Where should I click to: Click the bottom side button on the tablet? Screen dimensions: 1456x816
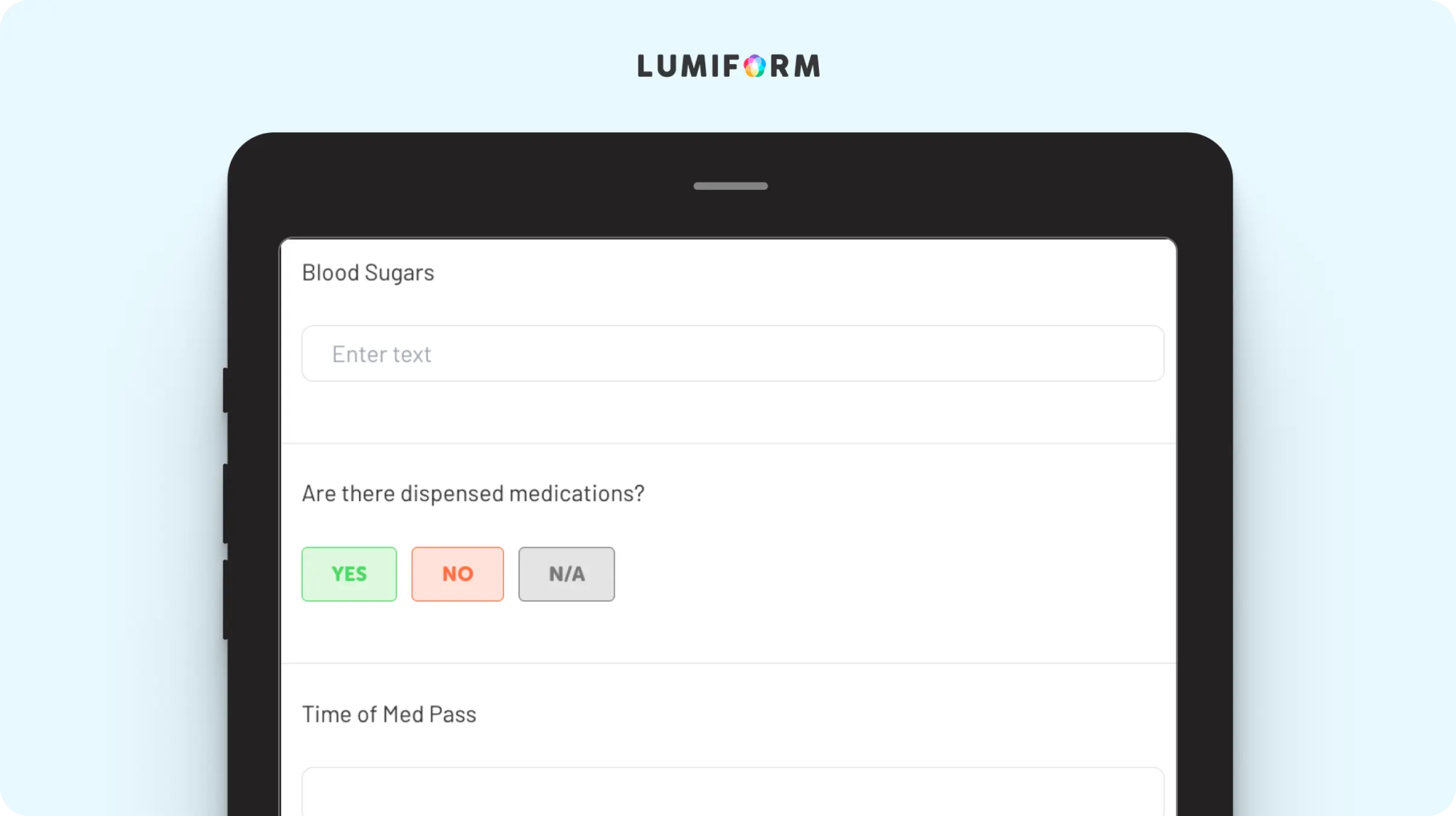click(x=225, y=599)
